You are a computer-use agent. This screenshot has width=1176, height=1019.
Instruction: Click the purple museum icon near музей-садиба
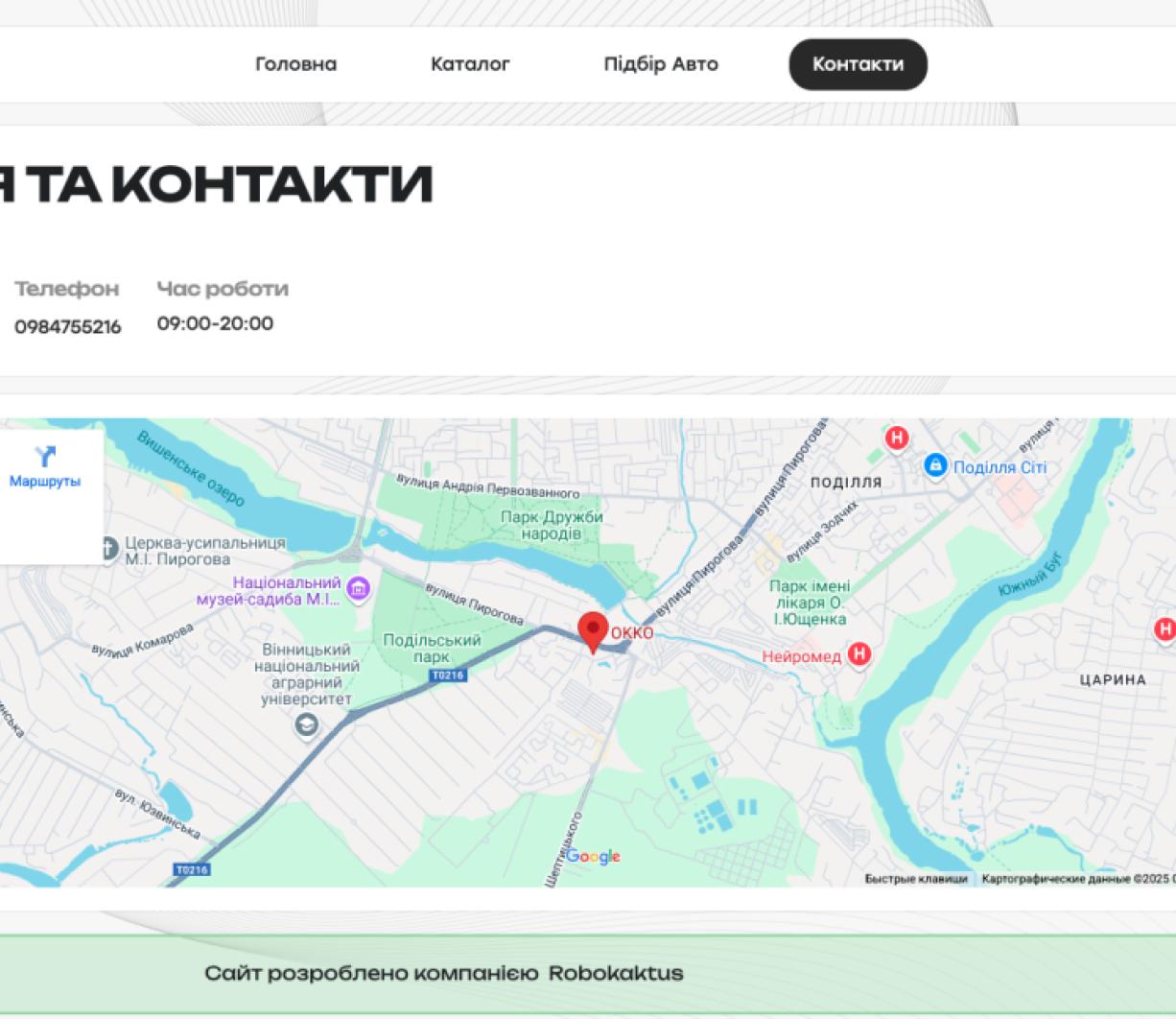pos(359,587)
